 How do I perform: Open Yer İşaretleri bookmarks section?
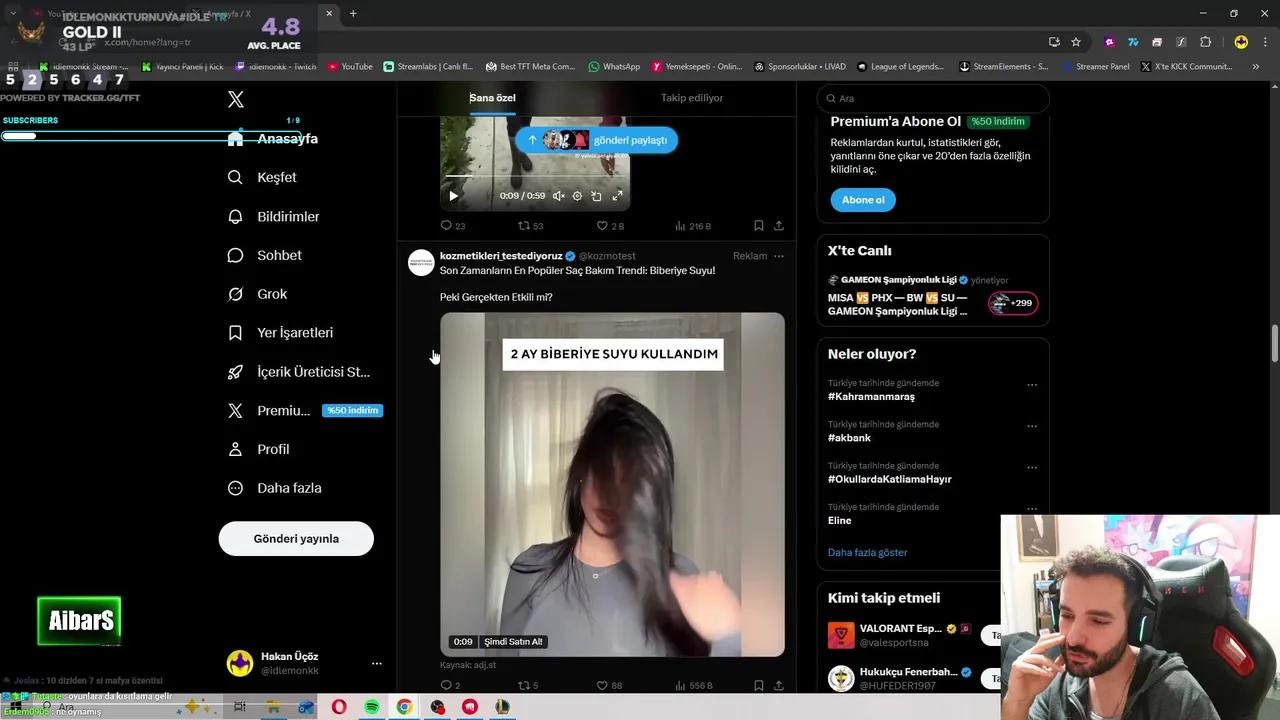(x=235, y=332)
